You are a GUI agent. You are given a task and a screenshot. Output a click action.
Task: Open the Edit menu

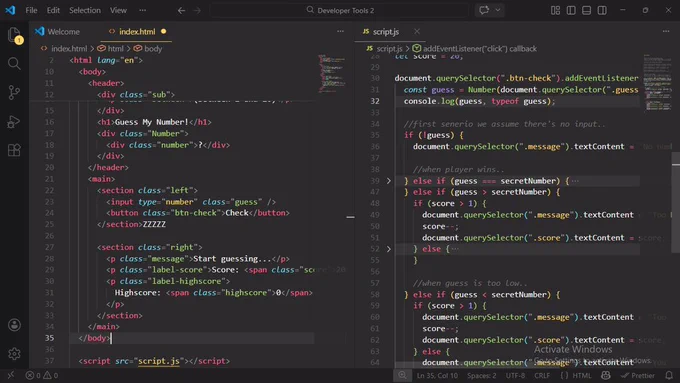point(53,10)
